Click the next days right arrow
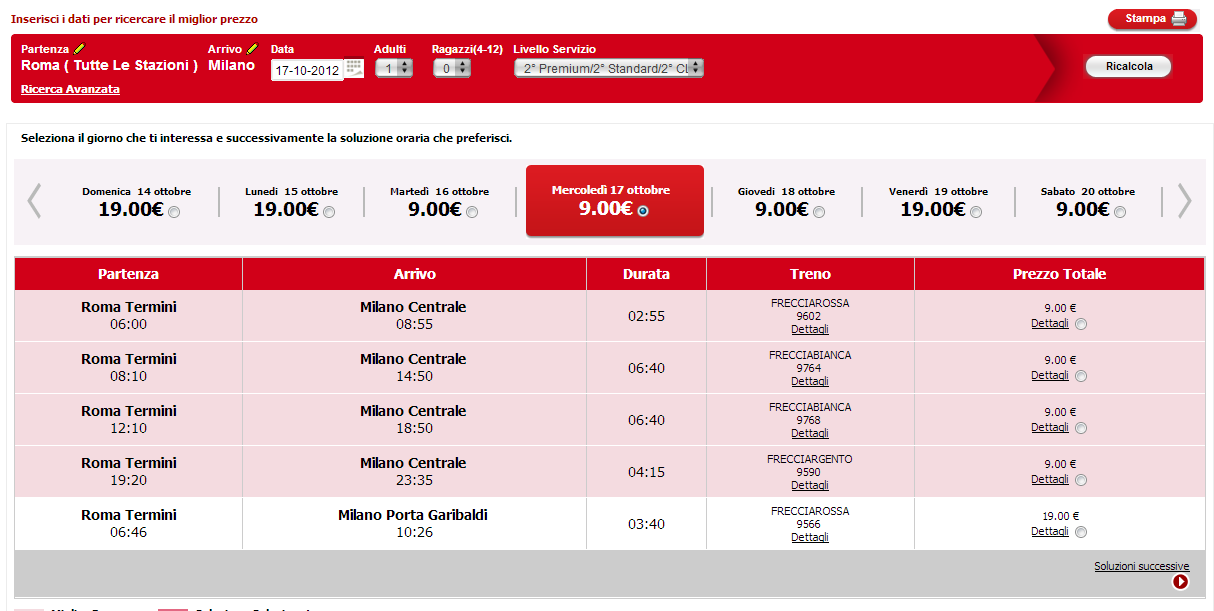The width and height of the screenshot is (1214, 611). tap(1184, 201)
